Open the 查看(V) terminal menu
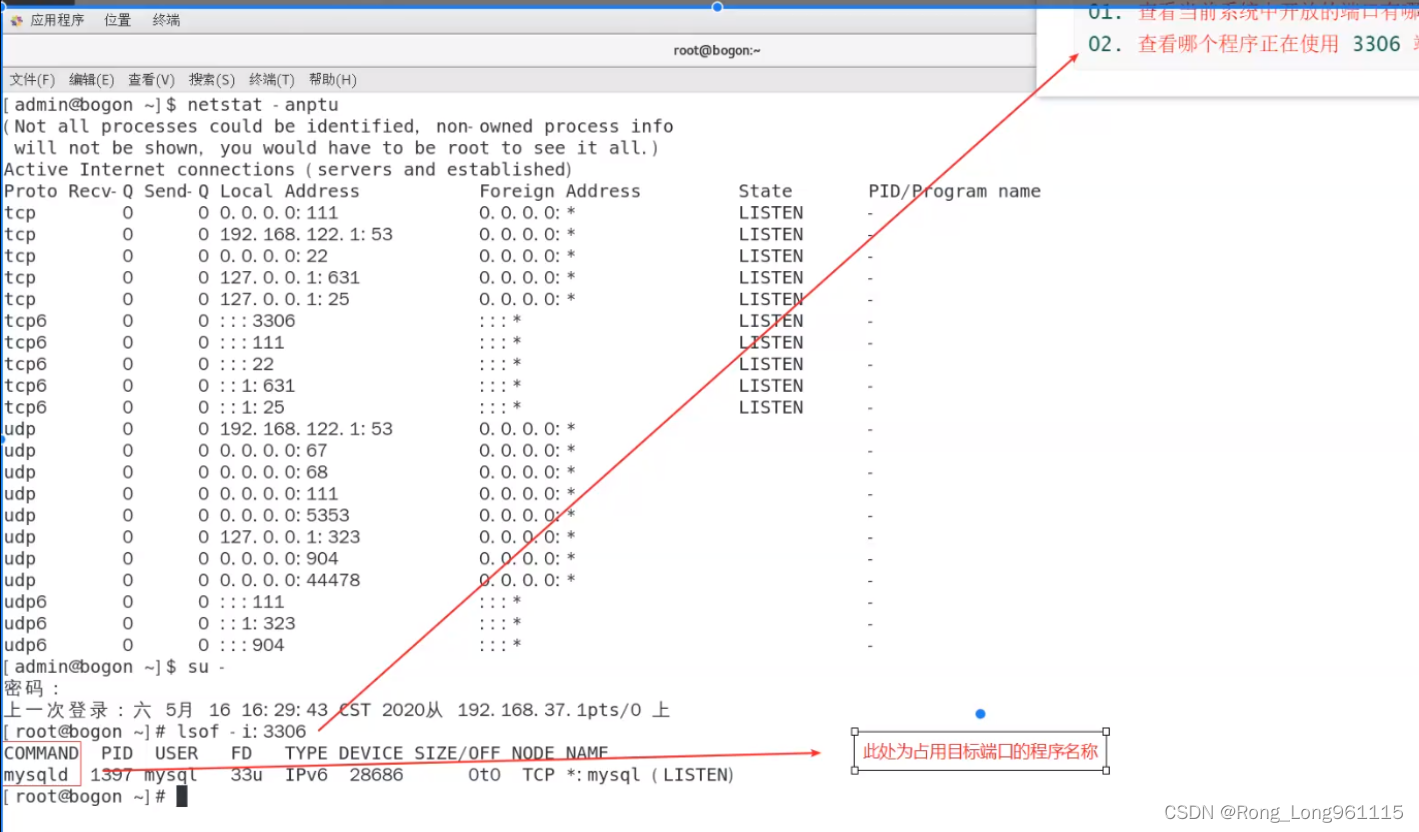This screenshot has width=1419, height=832. click(x=151, y=80)
